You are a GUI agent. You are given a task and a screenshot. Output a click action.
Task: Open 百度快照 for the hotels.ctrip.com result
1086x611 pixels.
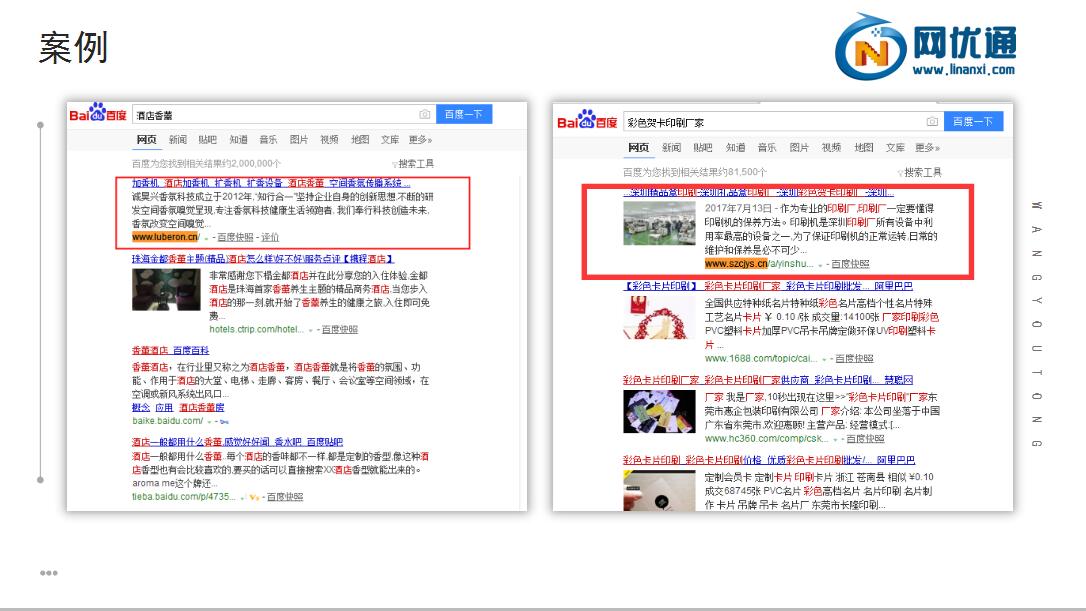[339, 330]
